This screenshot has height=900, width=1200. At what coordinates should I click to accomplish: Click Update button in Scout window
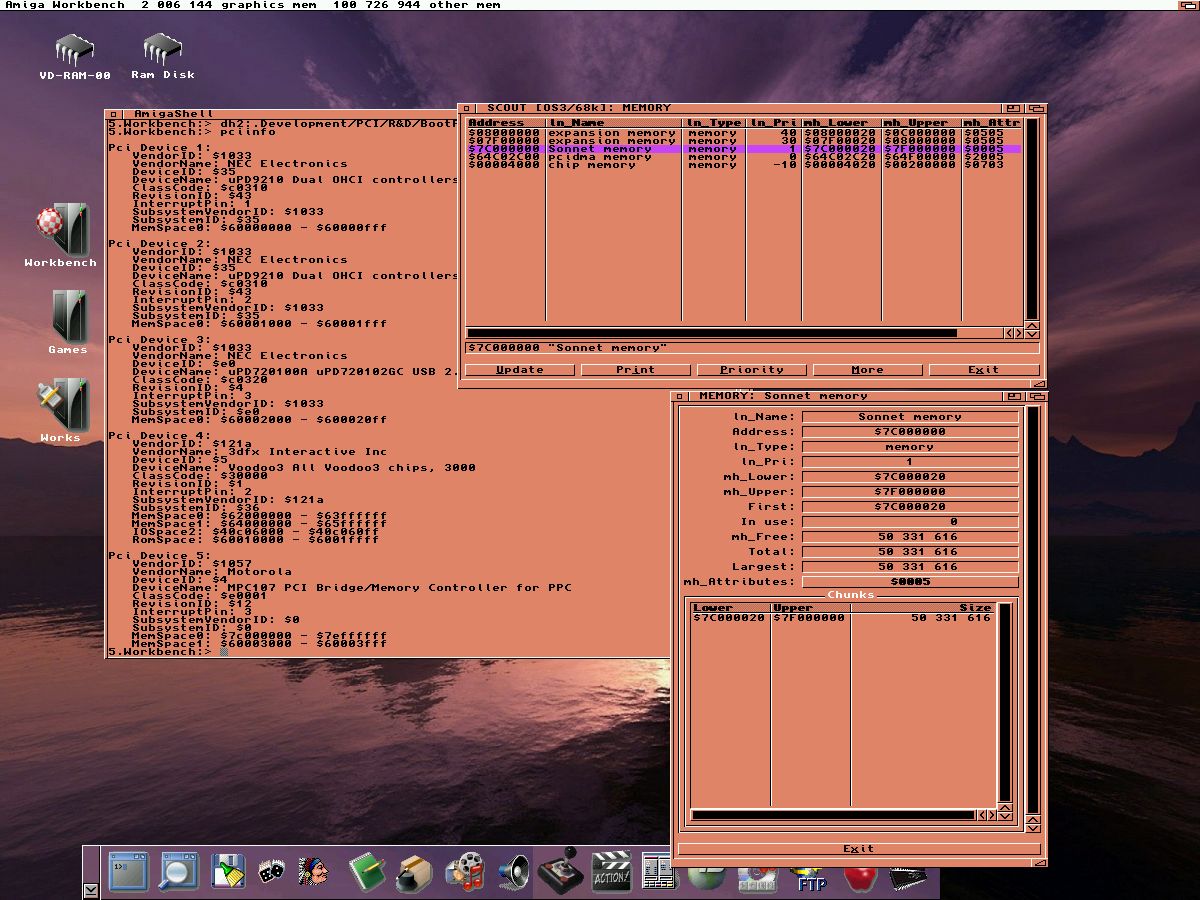(x=520, y=370)
